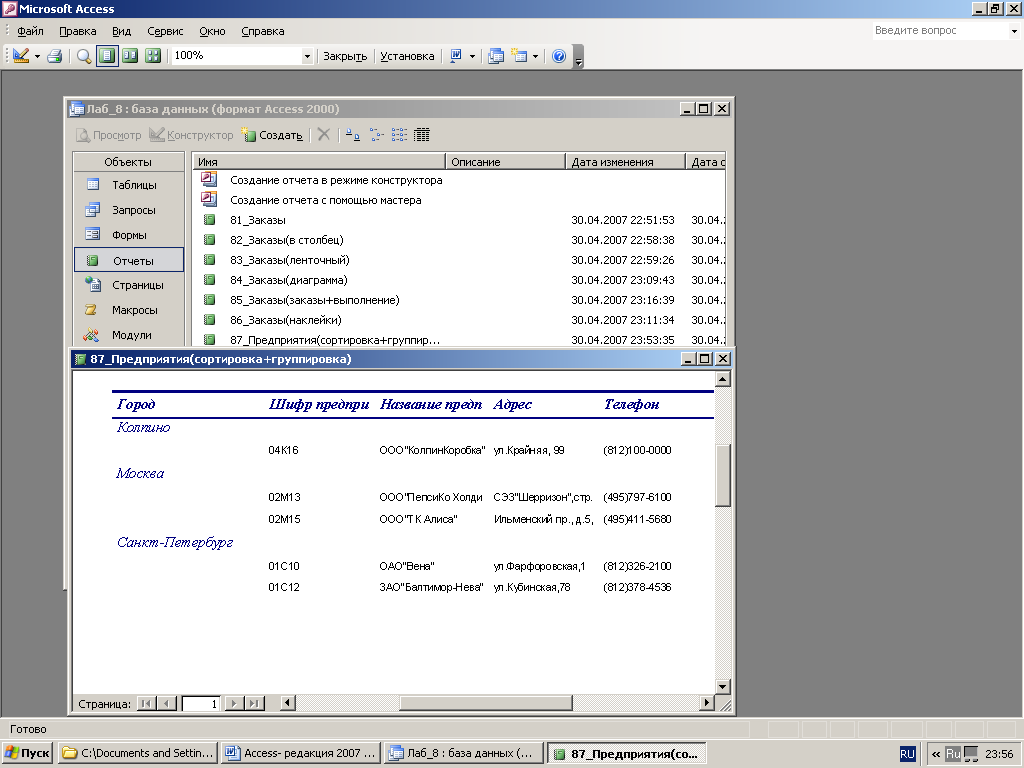Click the page number field

(201, 704)
